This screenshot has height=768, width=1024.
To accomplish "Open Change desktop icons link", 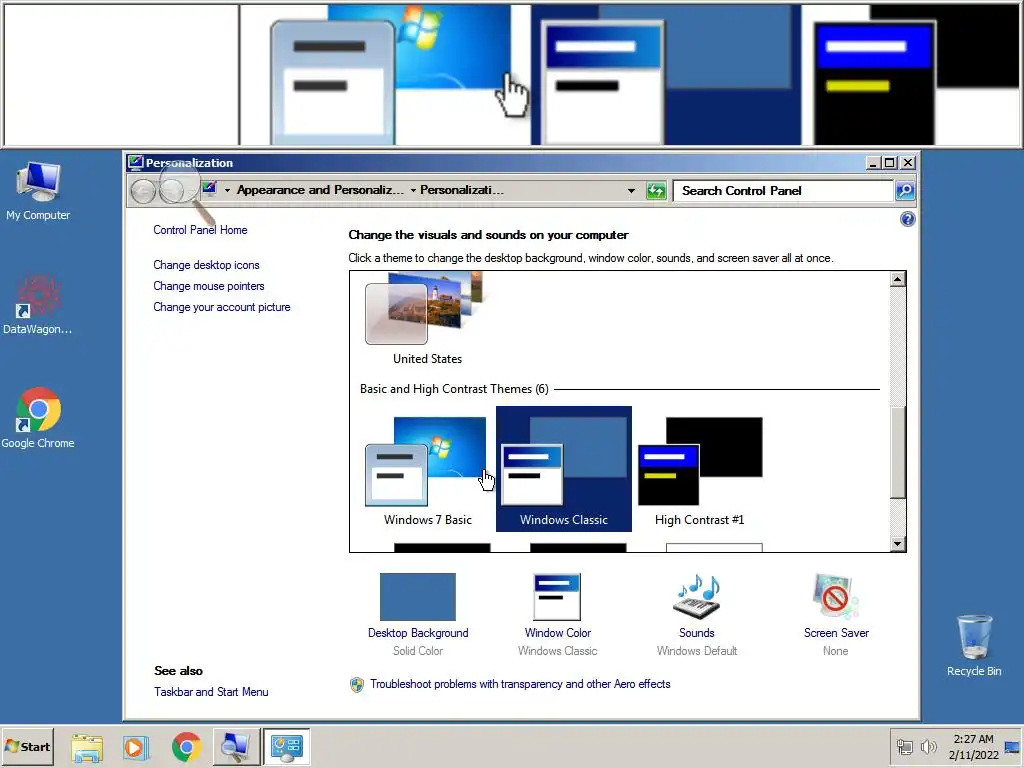I will [x=206, y=265].
